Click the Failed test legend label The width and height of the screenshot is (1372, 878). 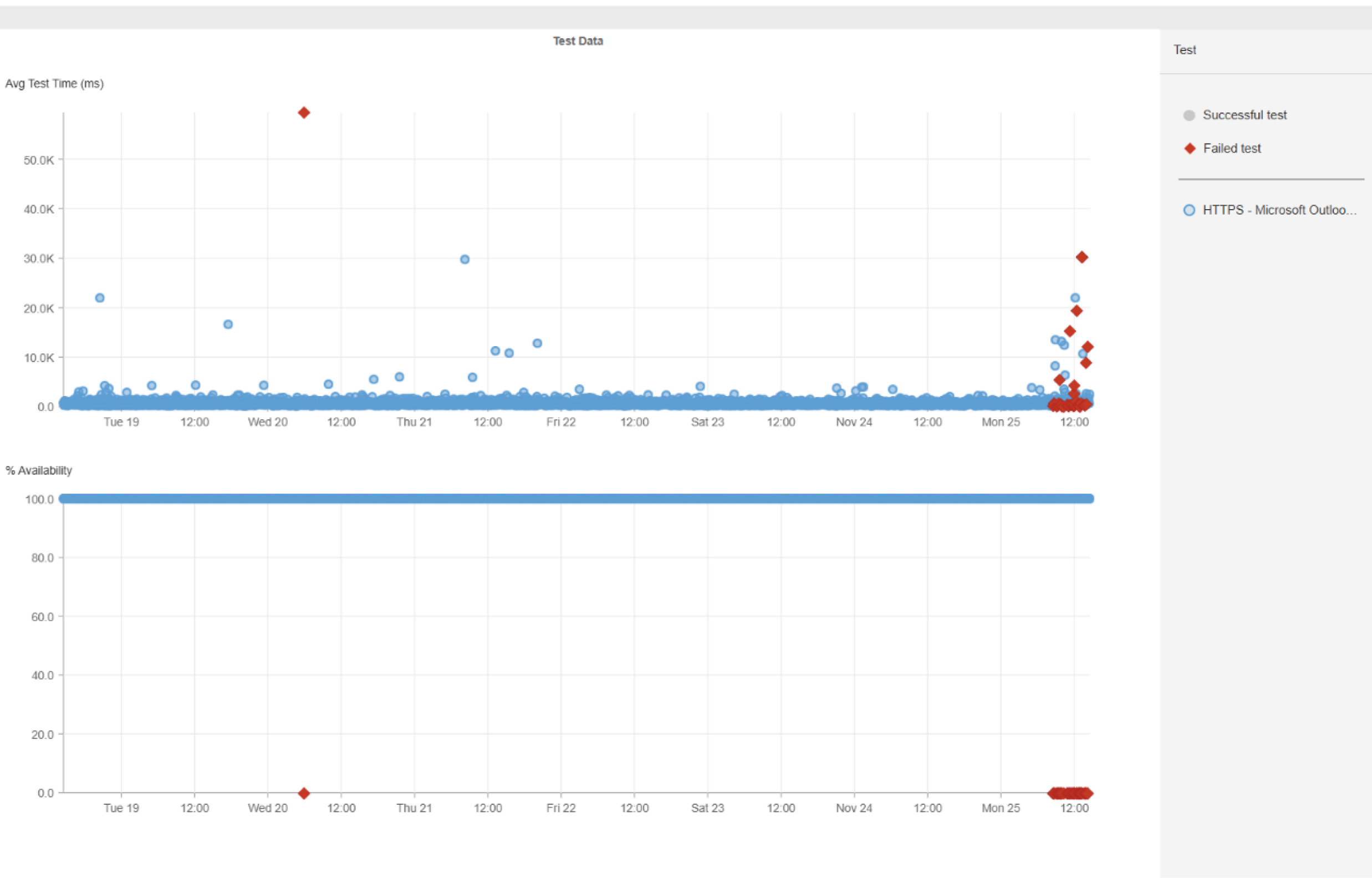click(1232, 148)
